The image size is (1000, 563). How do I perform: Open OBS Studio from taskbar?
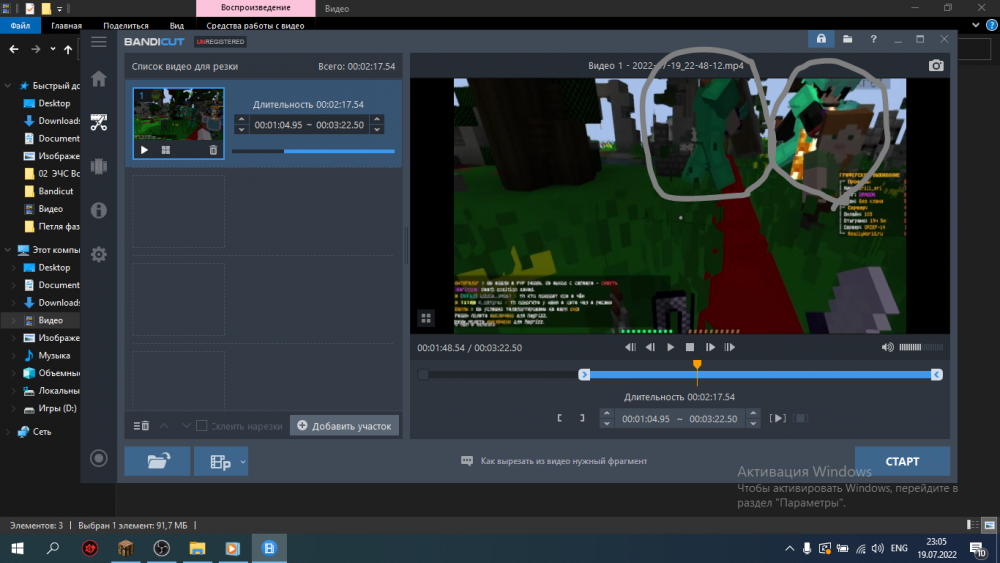[161, 548]
